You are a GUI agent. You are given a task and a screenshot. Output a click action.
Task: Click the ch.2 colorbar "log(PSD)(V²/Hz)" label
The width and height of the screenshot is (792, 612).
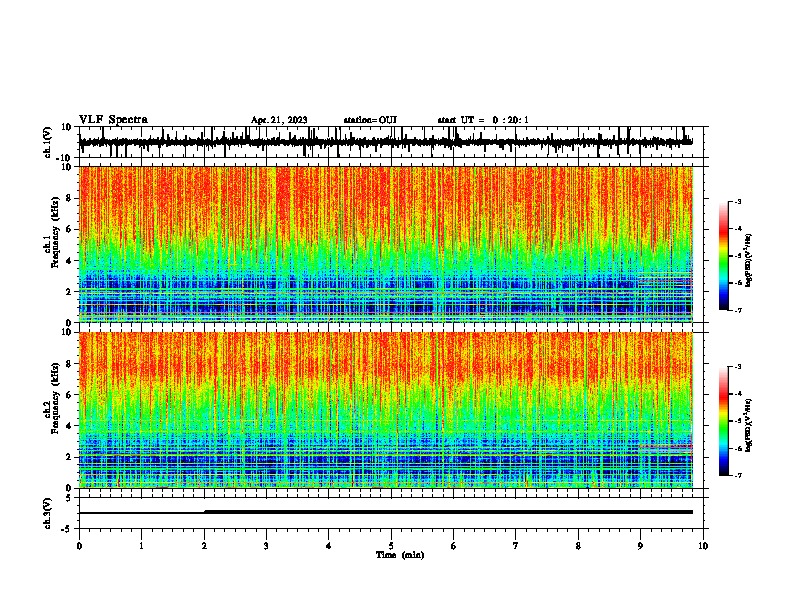coord(749,425)
